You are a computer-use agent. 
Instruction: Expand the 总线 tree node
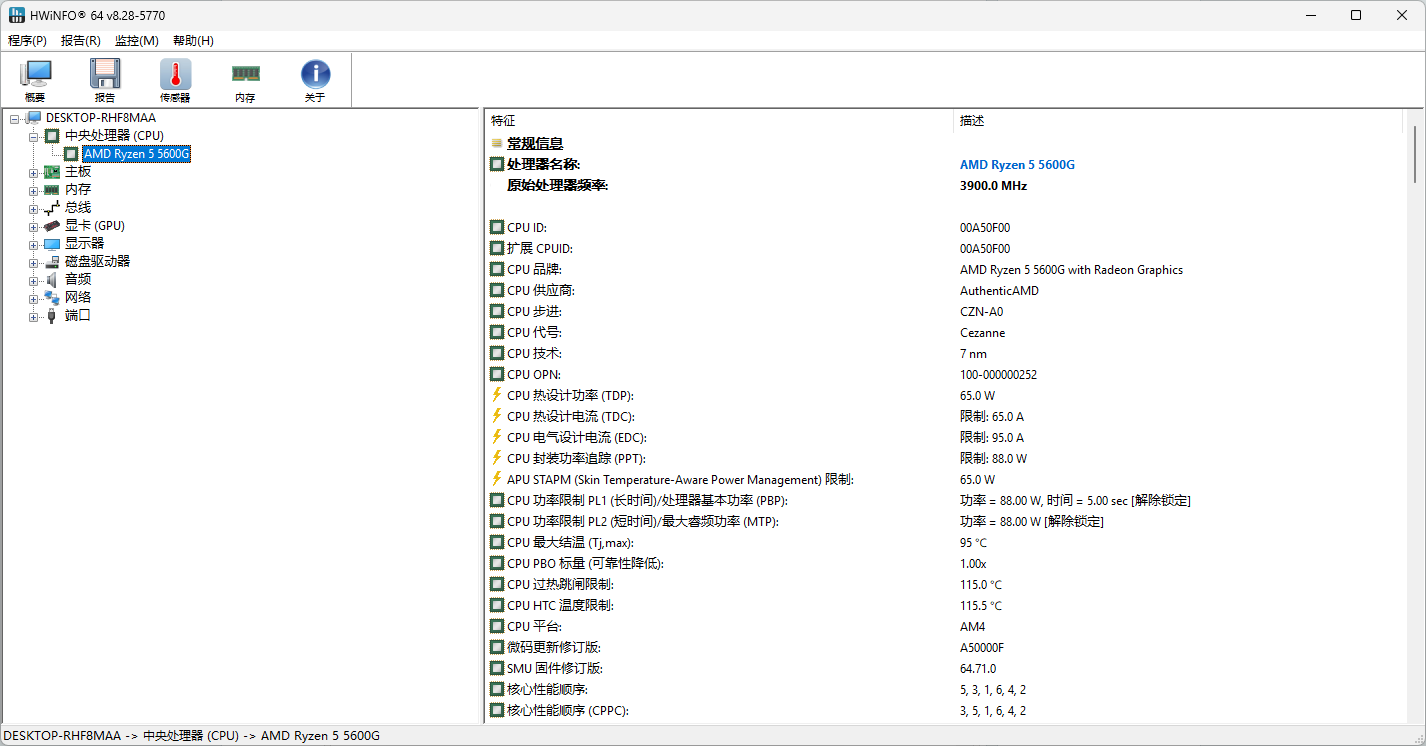(33, 208)
